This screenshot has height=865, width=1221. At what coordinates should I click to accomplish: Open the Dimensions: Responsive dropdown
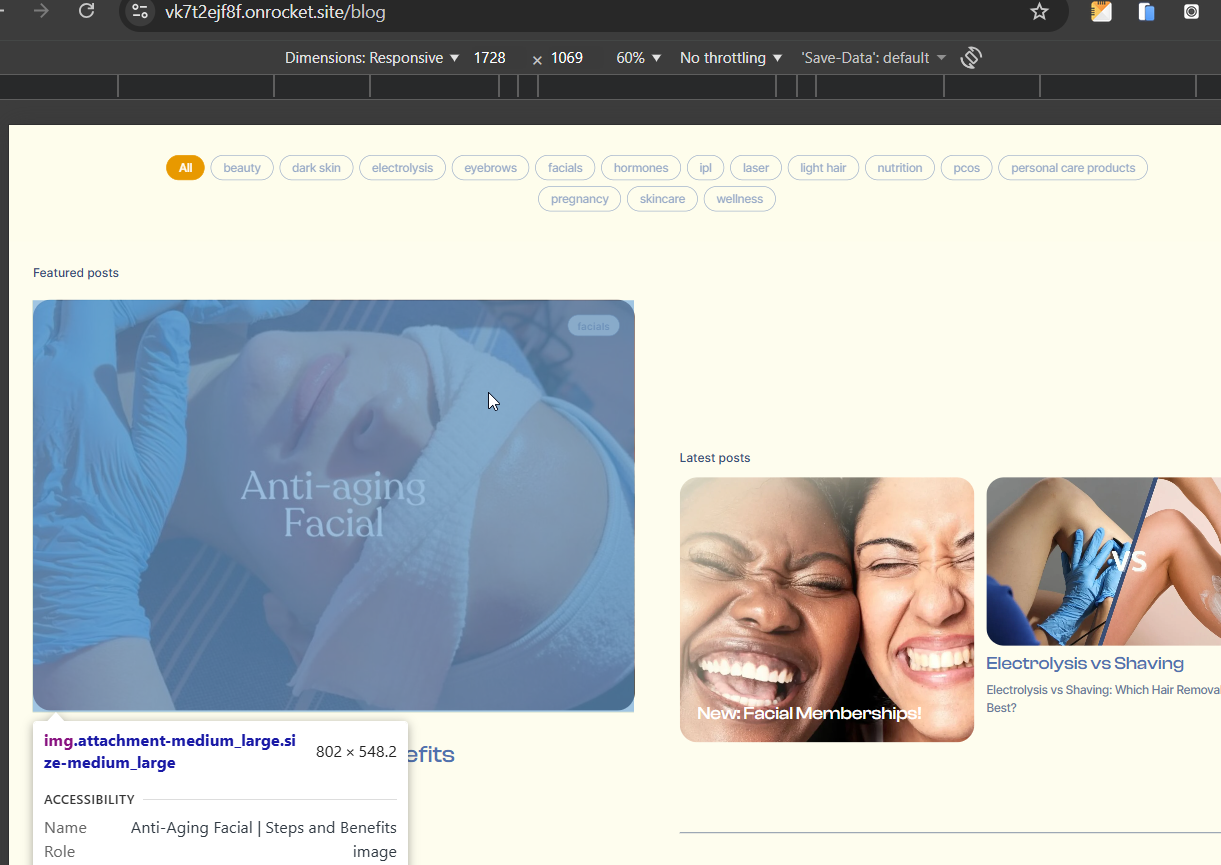pyautogui.click(x=372, y=58)
